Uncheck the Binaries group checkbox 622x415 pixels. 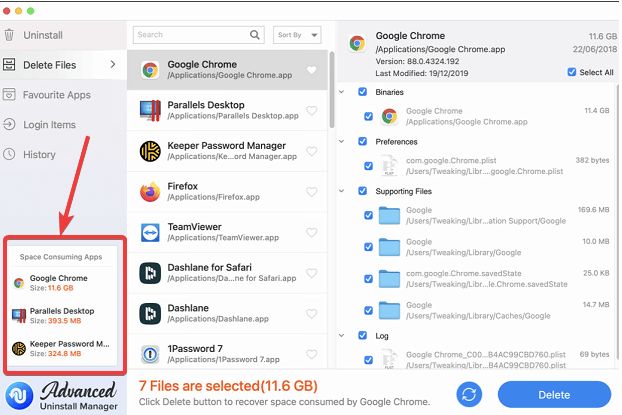(361, 92)
